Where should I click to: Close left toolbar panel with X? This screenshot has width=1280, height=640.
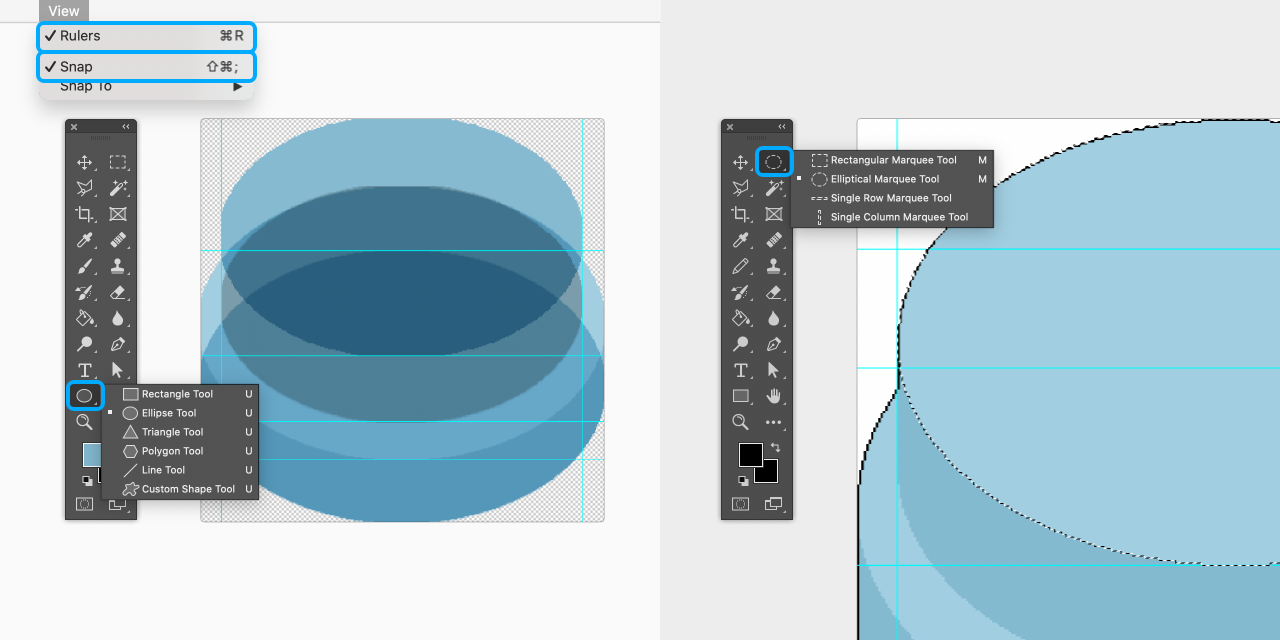coord(74,127)
